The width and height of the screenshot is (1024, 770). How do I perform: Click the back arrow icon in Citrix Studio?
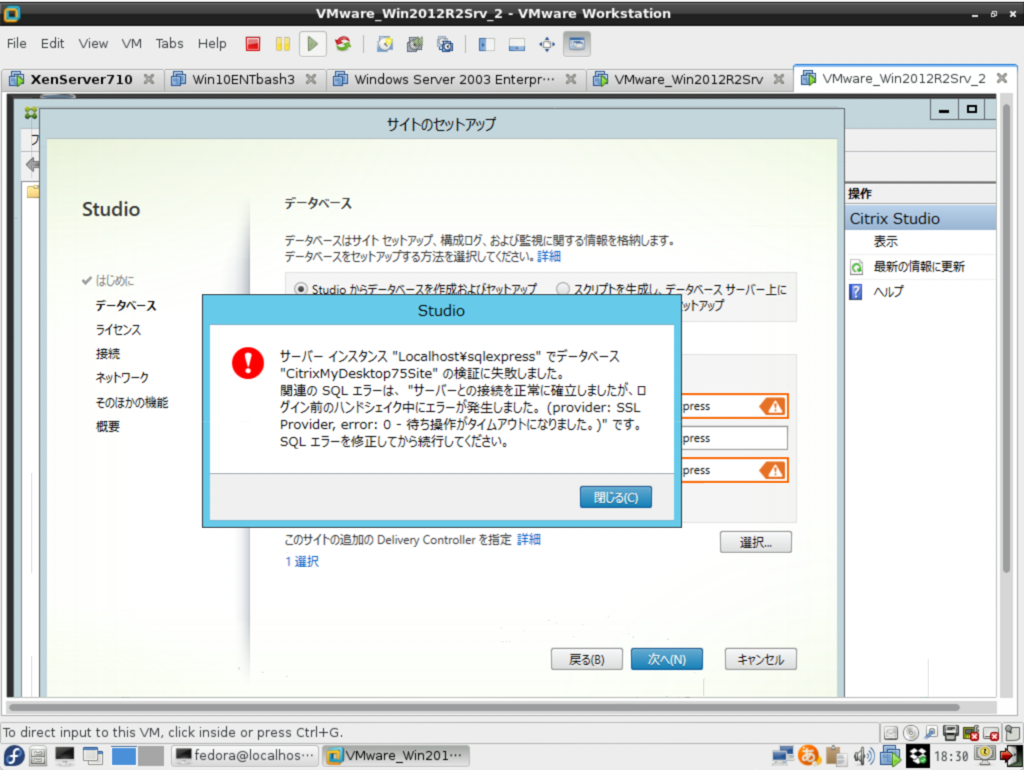pos(32,165)
